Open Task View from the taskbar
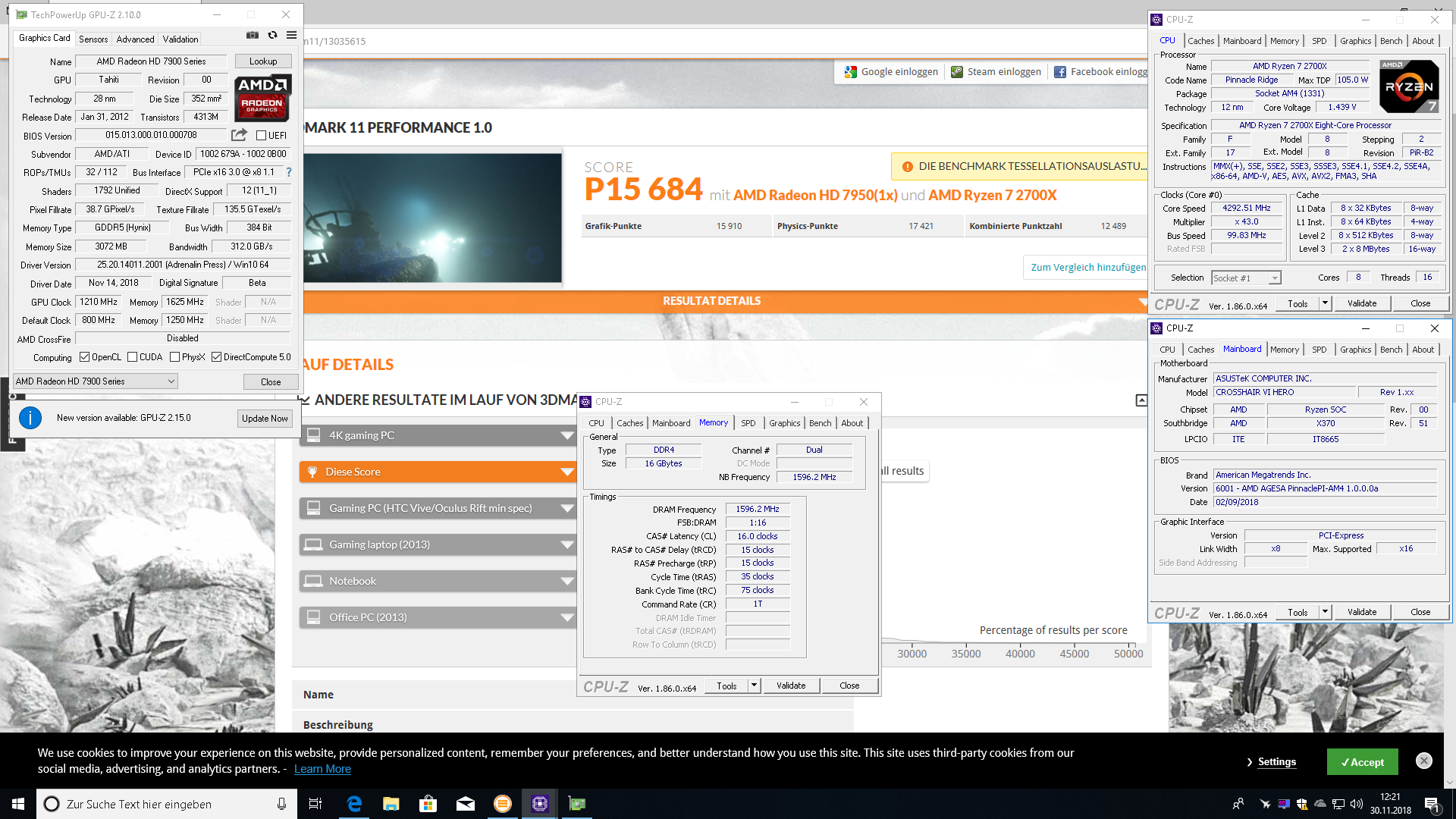Viewport: 1456px width, 819px height. (x=315, y=804)
